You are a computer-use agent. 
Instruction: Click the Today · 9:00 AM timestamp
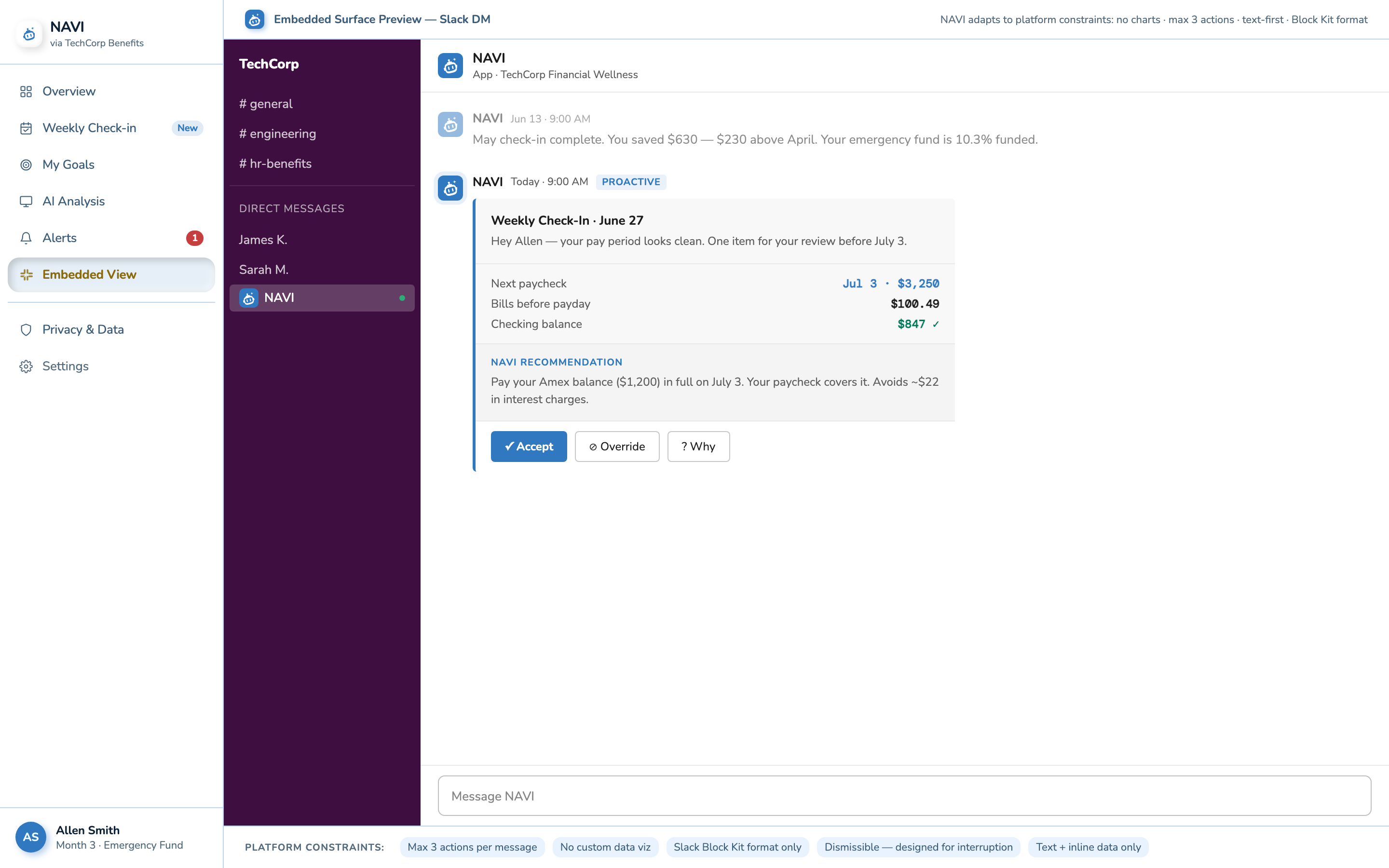tap(549, 182)
